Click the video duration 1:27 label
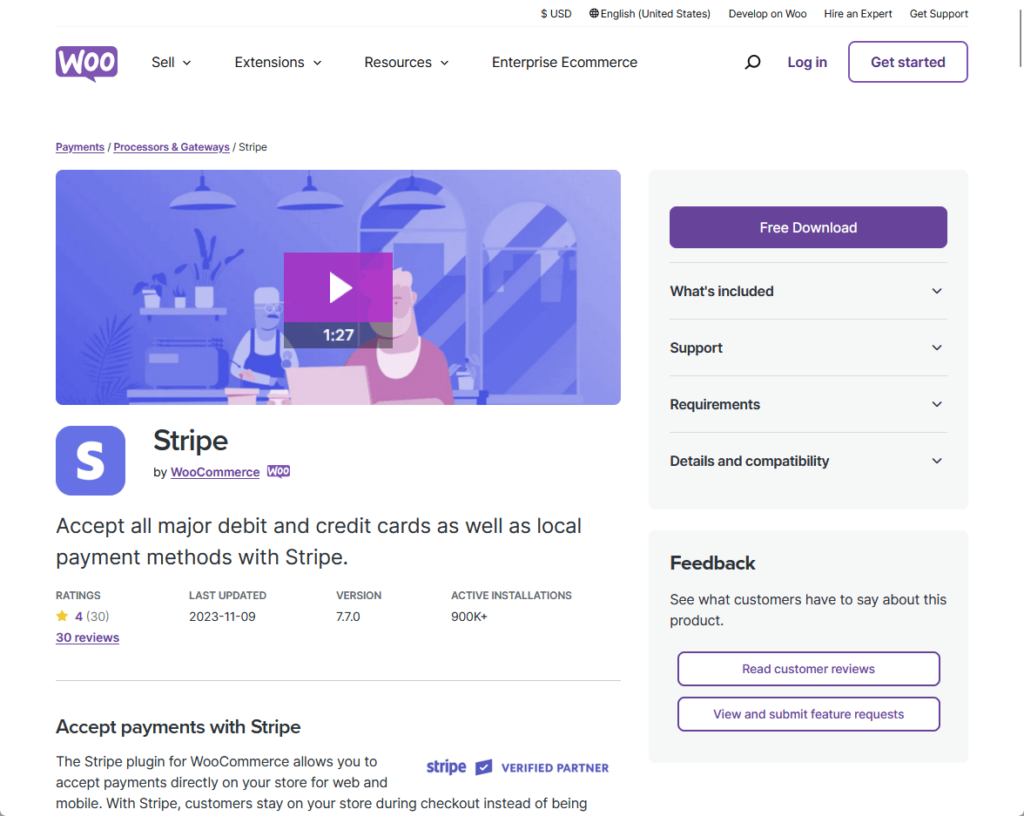 [x=338, y=335]
